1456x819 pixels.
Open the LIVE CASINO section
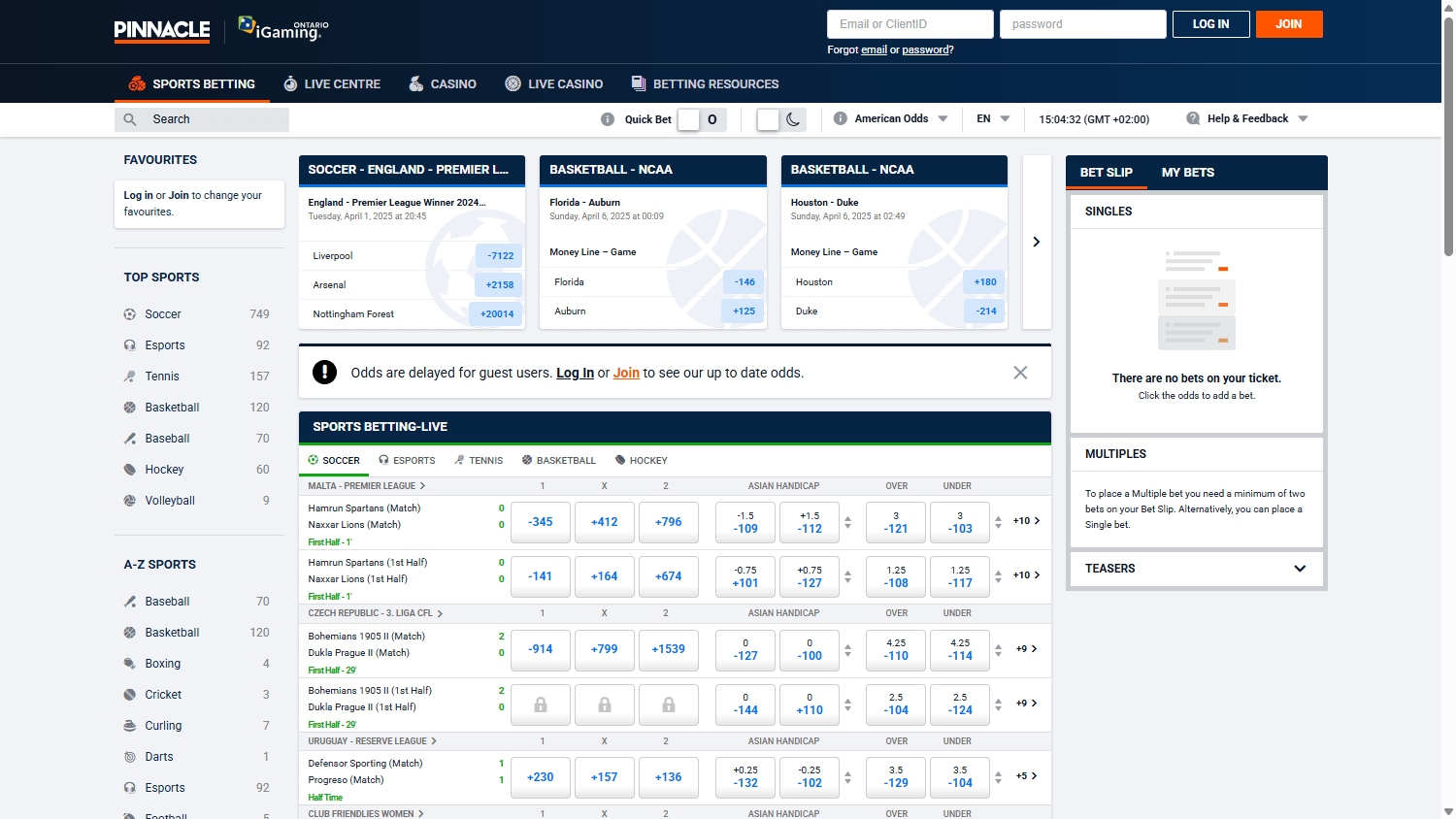point(553,83)
